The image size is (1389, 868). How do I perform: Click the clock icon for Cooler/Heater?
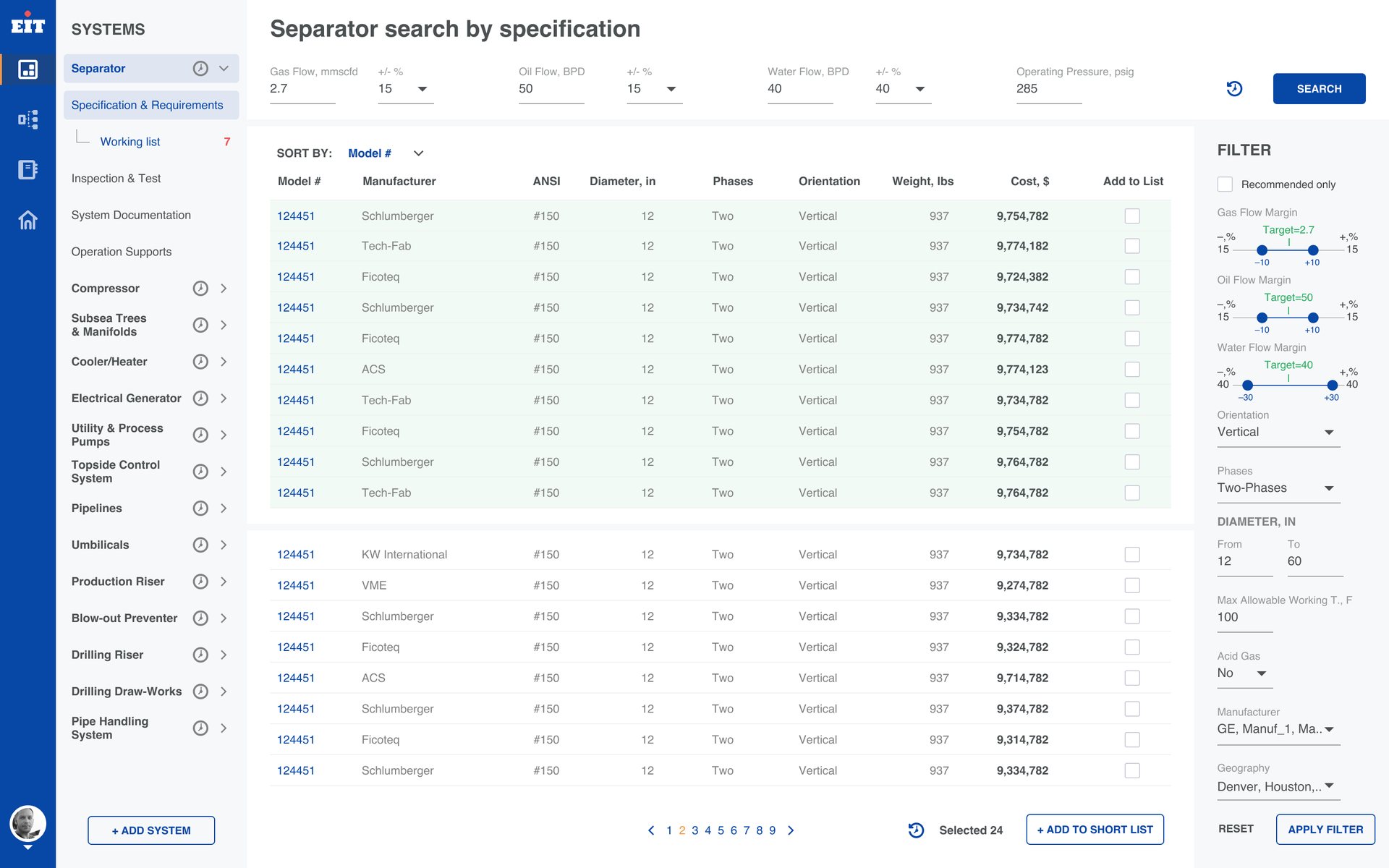200,362
